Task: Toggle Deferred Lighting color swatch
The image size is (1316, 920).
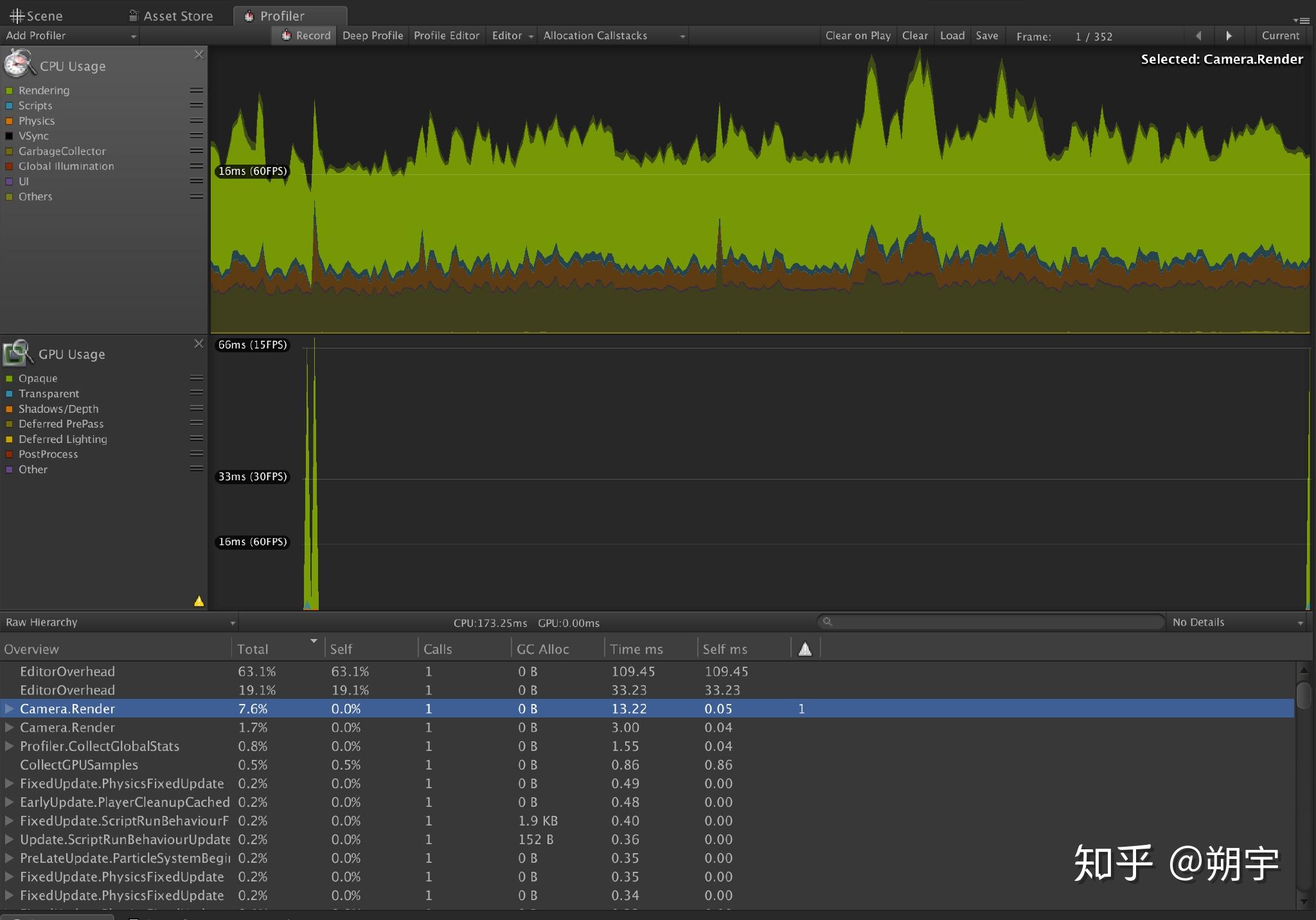Action: 9,439
